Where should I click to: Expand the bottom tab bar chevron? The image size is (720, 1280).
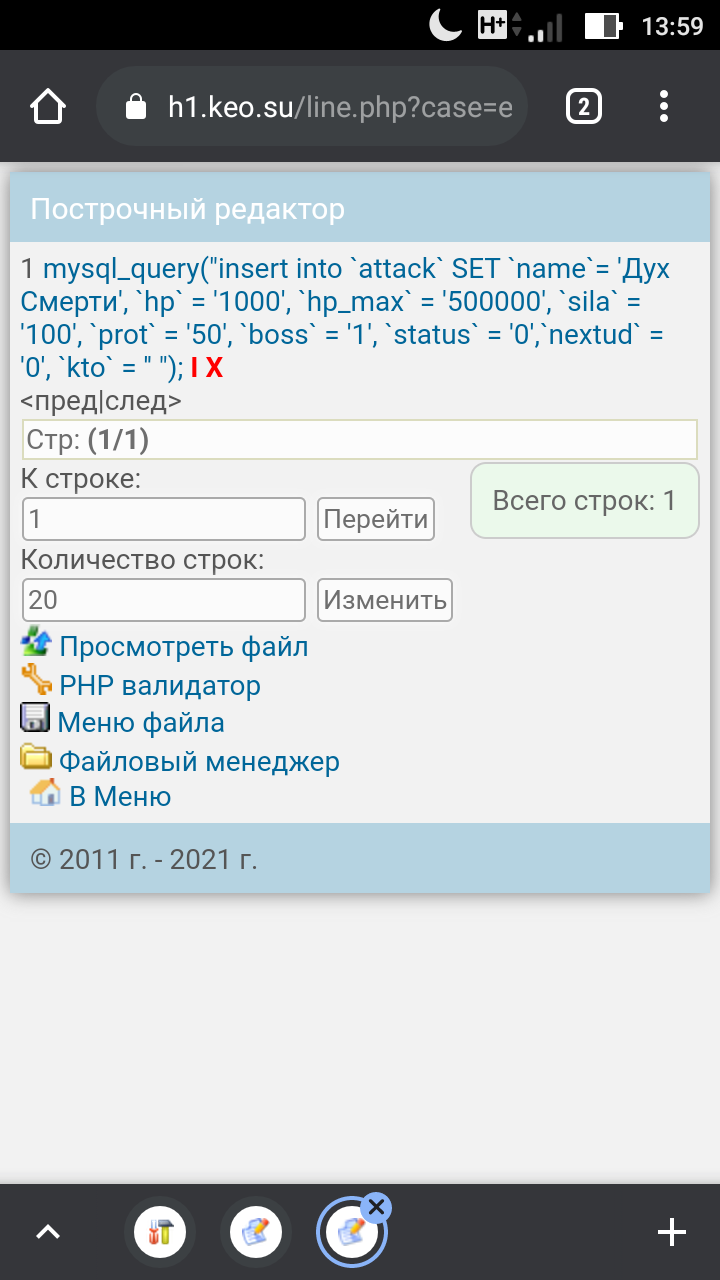[x=48, y=1233]
